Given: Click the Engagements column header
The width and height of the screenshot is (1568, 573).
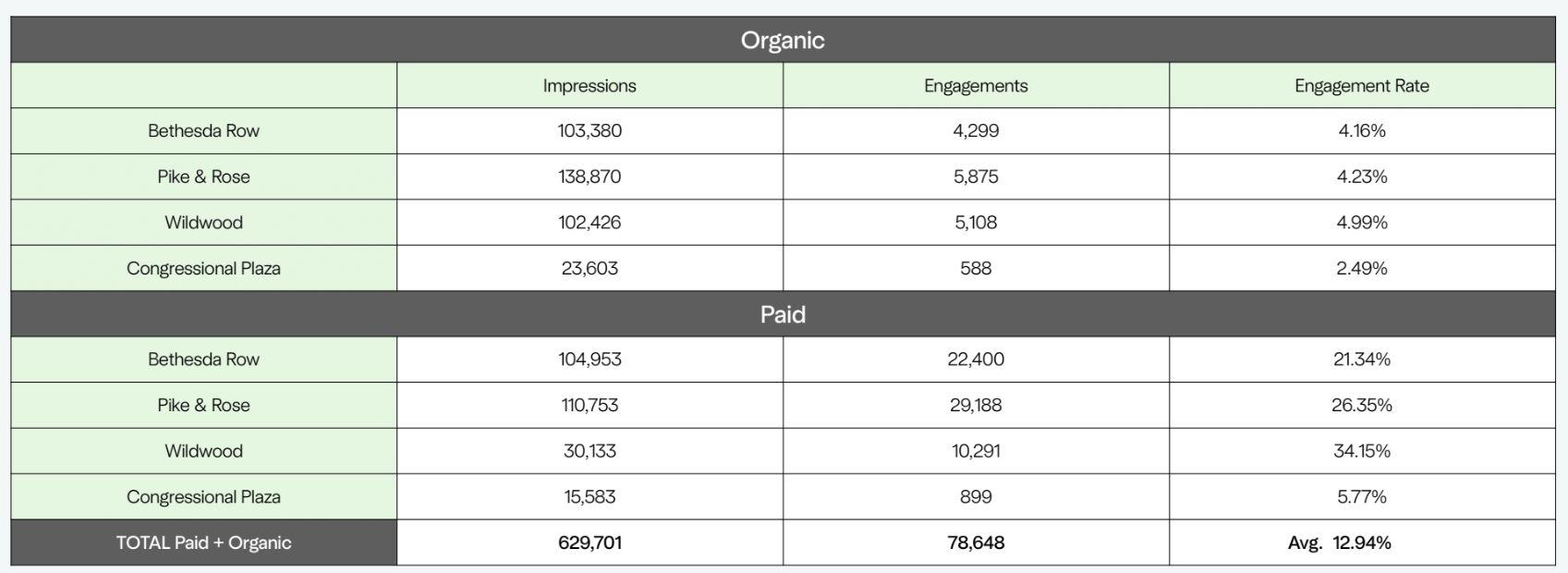Looking at the screenshot, I should pyautogui.click(x=976, y=86).
